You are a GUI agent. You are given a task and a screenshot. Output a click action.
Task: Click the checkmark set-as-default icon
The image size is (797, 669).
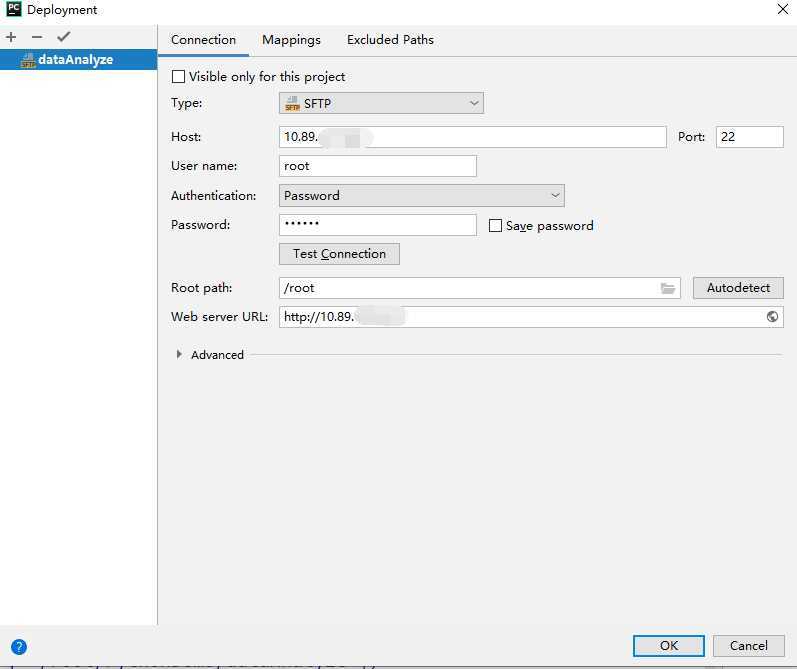(x=63, y=37)
